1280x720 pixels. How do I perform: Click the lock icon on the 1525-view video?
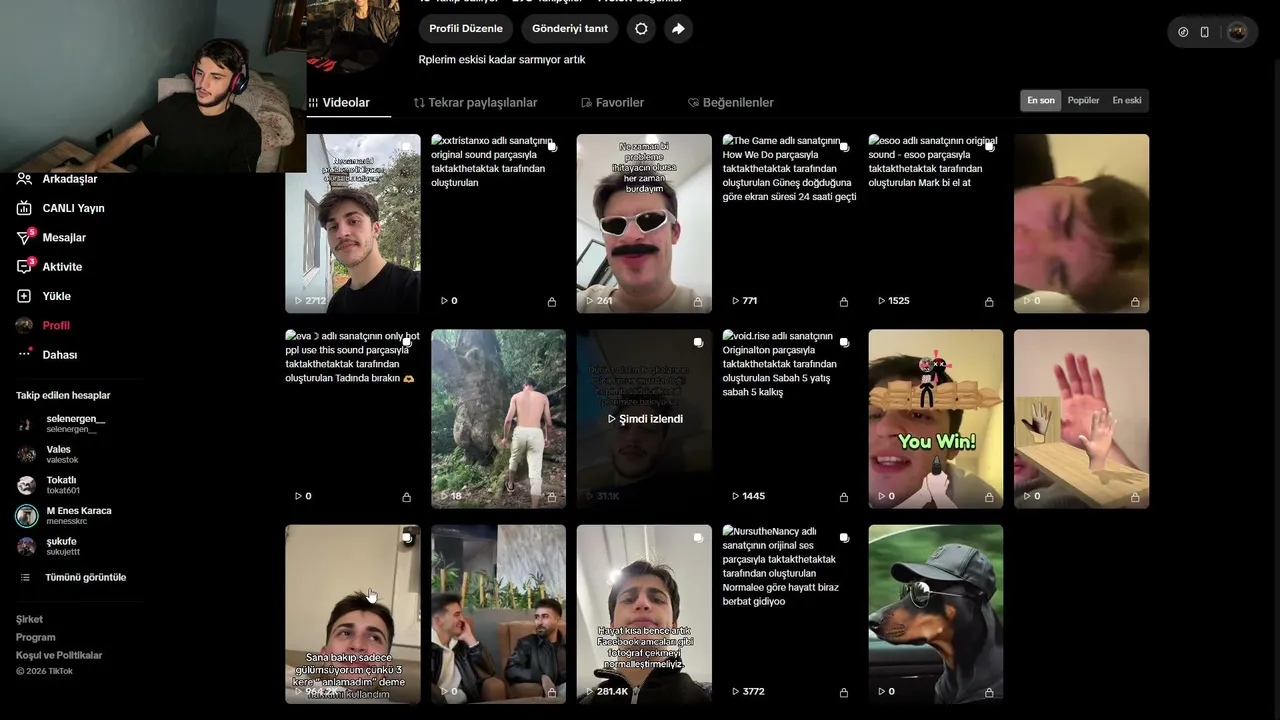coord(989,301)
